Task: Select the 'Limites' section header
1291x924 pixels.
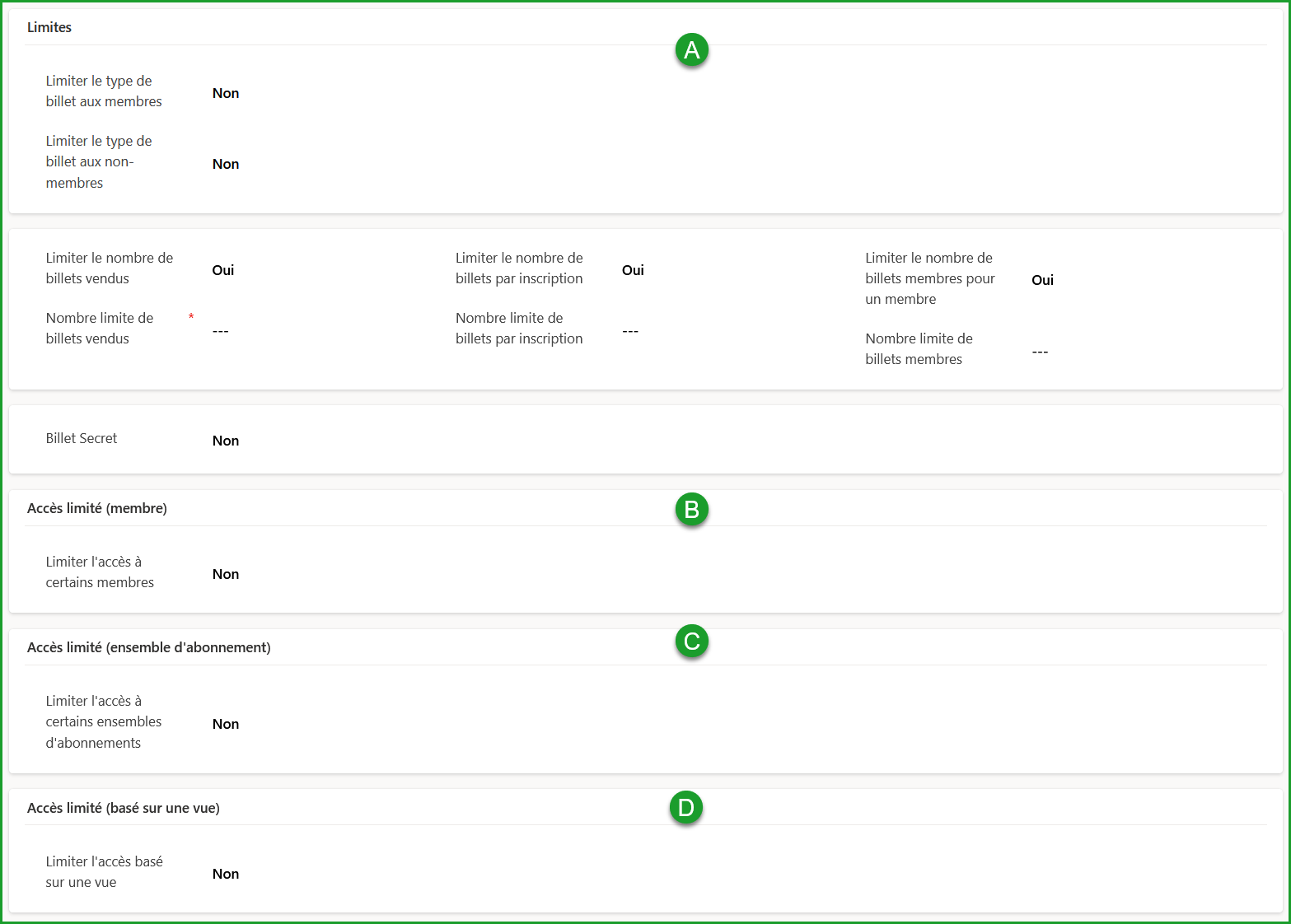Action: [49, 27]
